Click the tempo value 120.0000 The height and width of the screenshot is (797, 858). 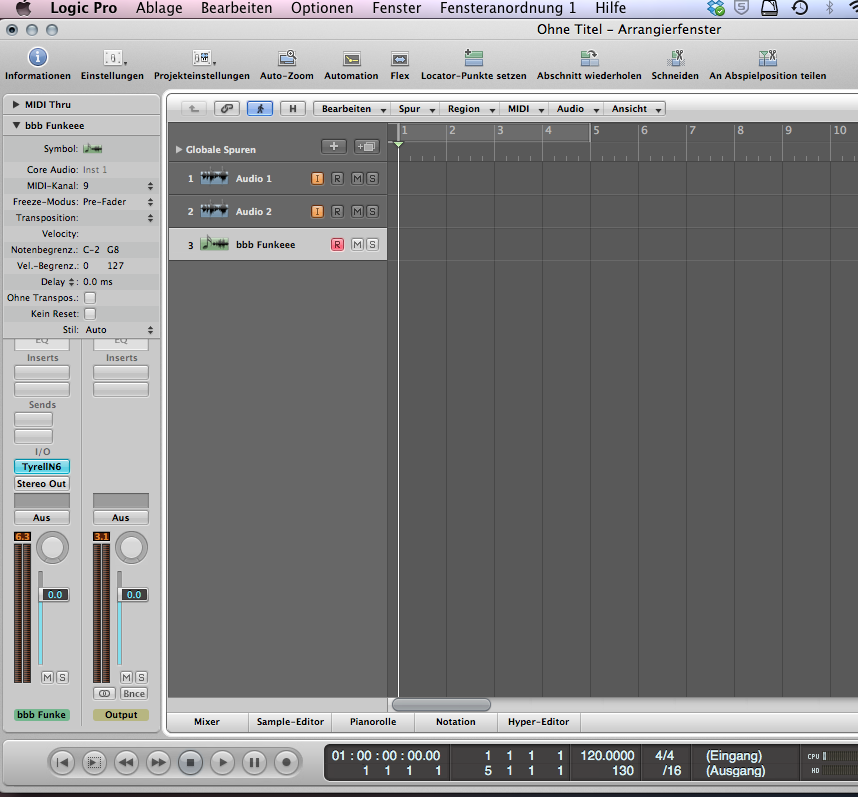coord(607,755)
